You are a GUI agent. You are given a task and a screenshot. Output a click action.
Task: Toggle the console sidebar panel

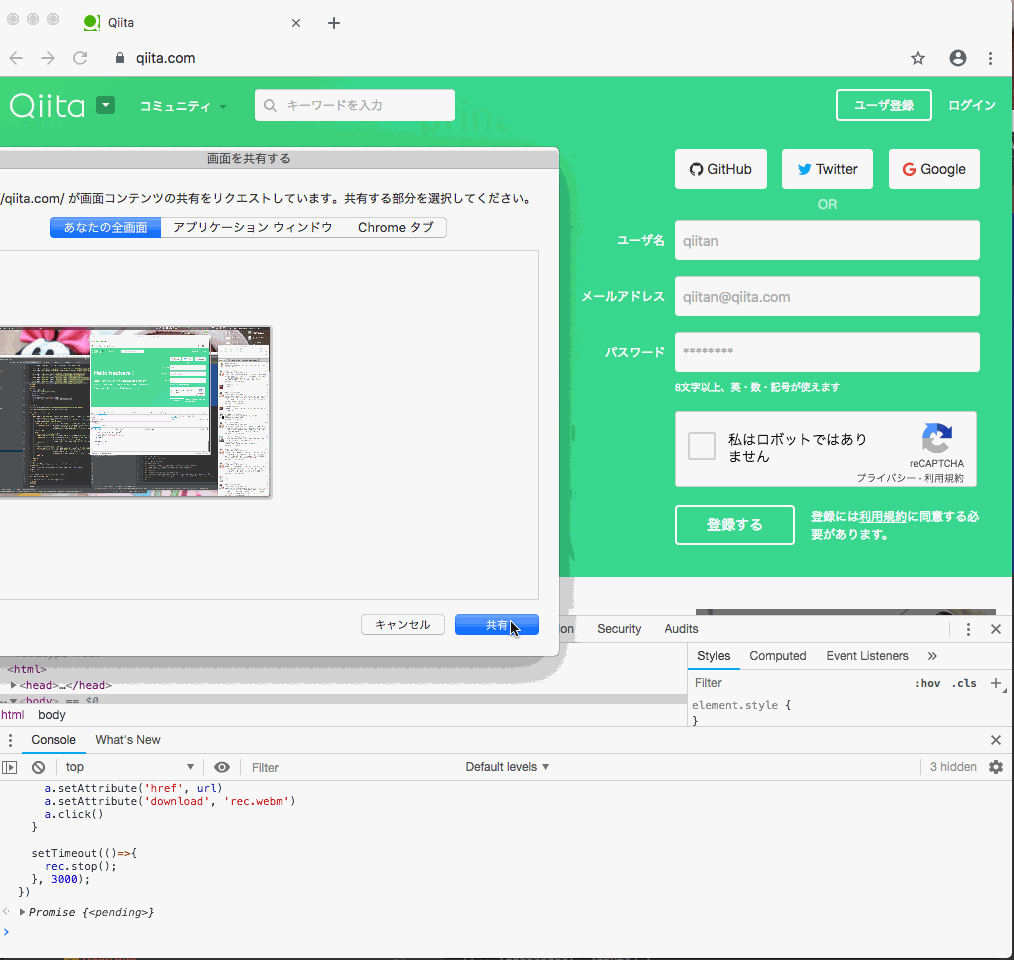coord(10,767)
